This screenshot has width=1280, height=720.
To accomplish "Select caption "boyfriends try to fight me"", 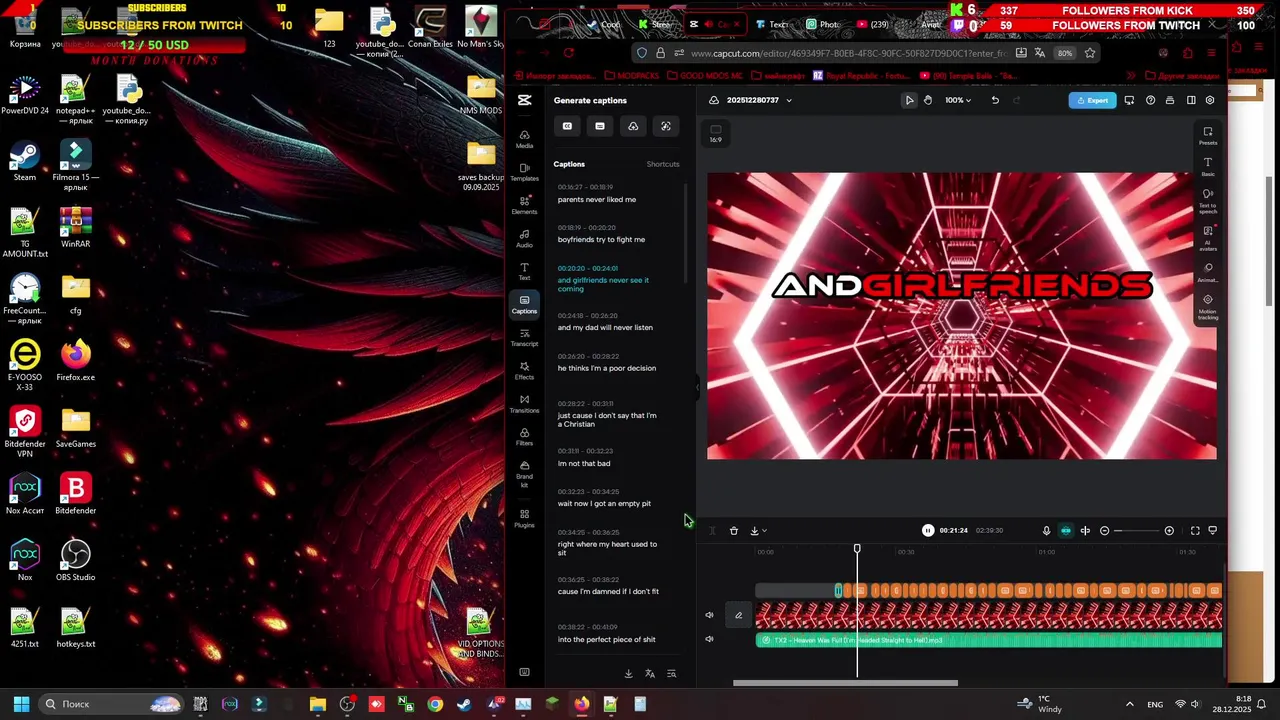I will point(601,239).
